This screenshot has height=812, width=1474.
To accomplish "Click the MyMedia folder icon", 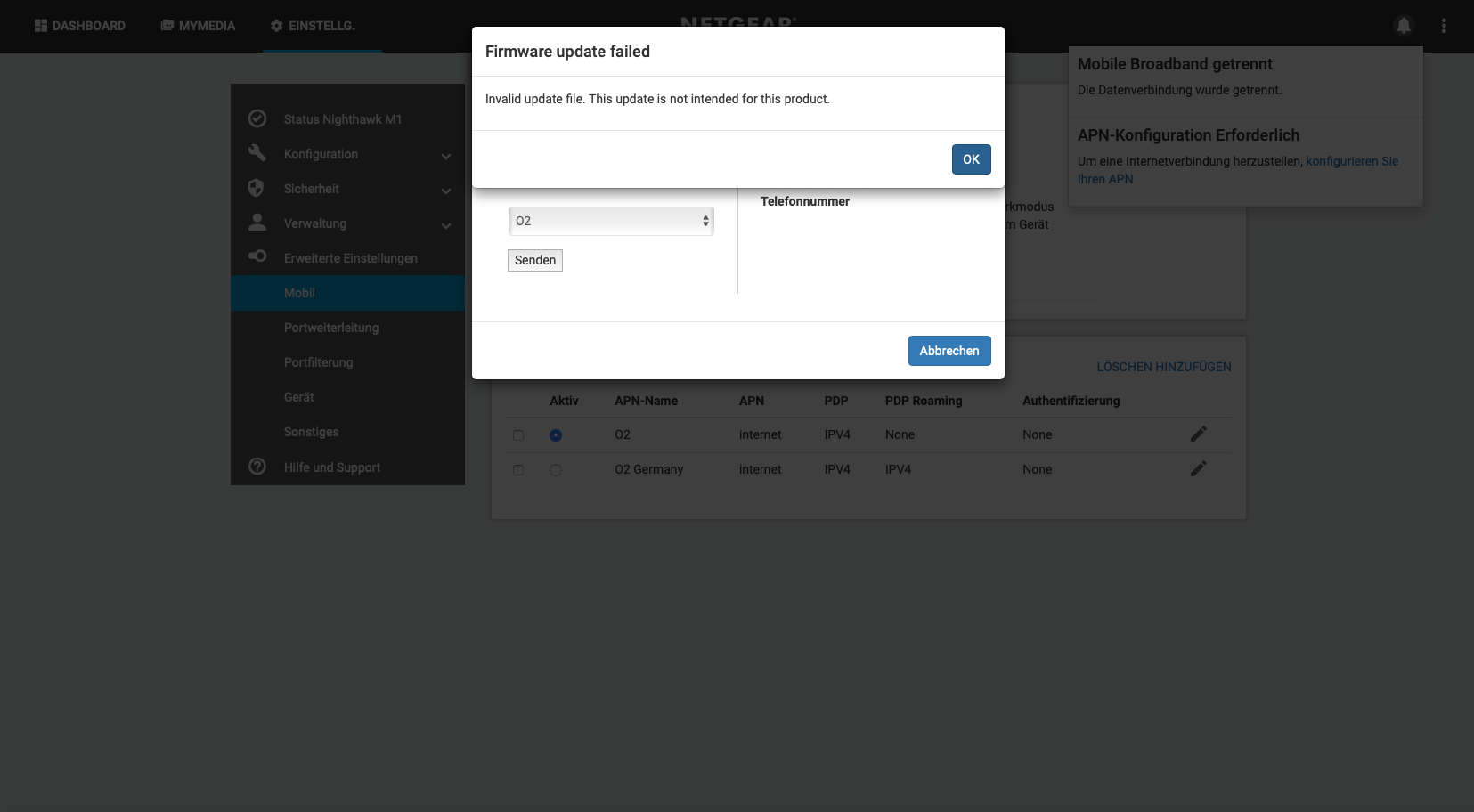I will tap(167, 26).
